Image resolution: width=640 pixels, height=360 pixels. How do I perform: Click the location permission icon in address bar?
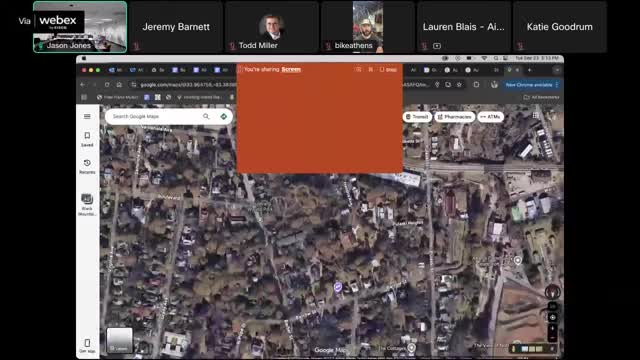(437, 84)
